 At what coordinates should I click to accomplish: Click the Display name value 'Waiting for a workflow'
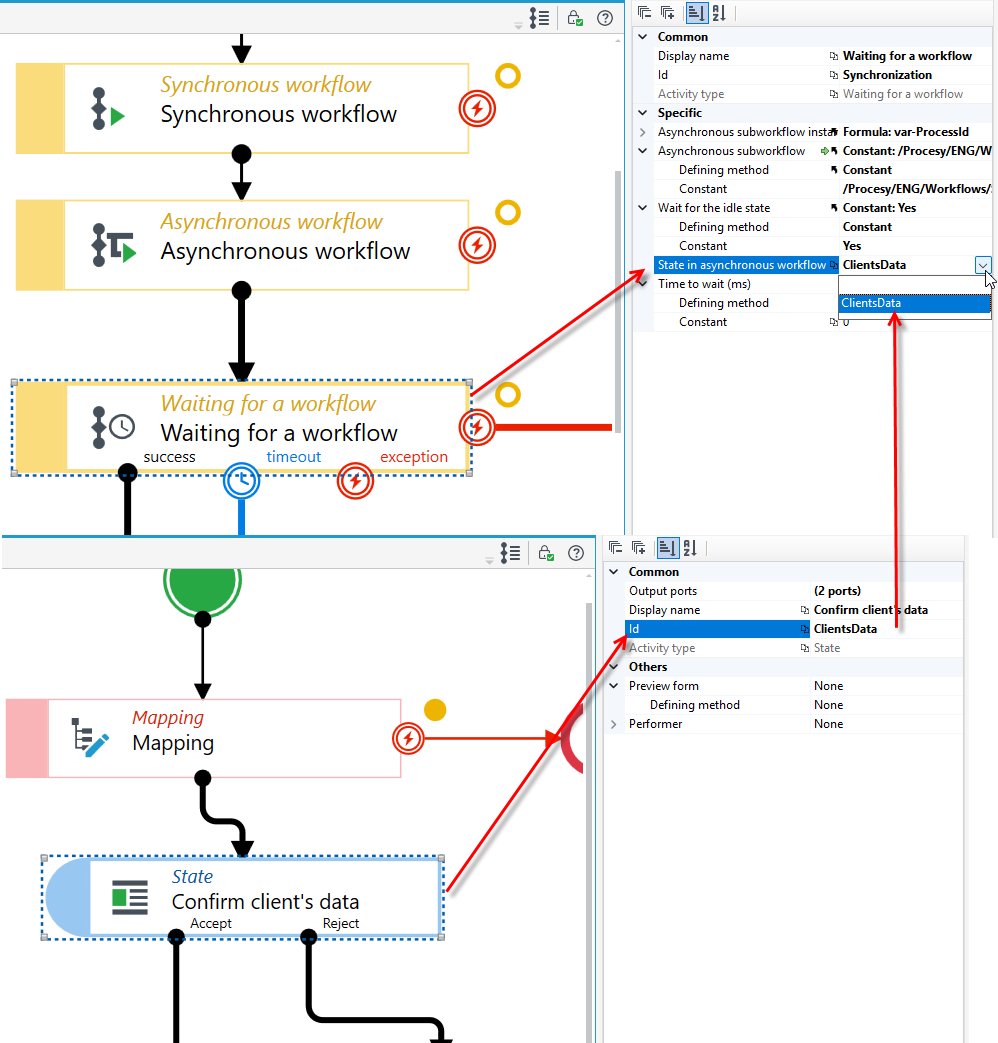[x=908, y=56]
